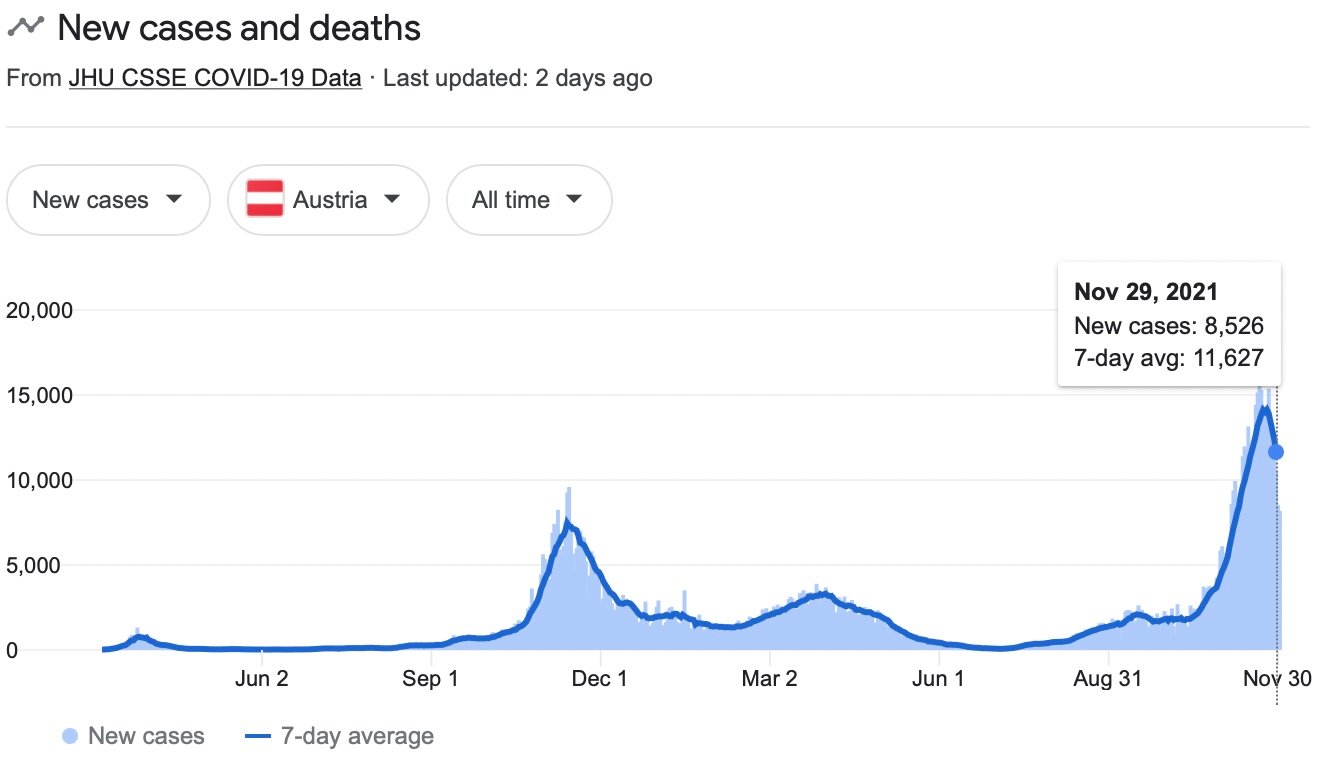Image resolution: width=1320 pixels, height=764 pixels.
Task: Open the All time range dropdown
Action: tap(528, 200)
